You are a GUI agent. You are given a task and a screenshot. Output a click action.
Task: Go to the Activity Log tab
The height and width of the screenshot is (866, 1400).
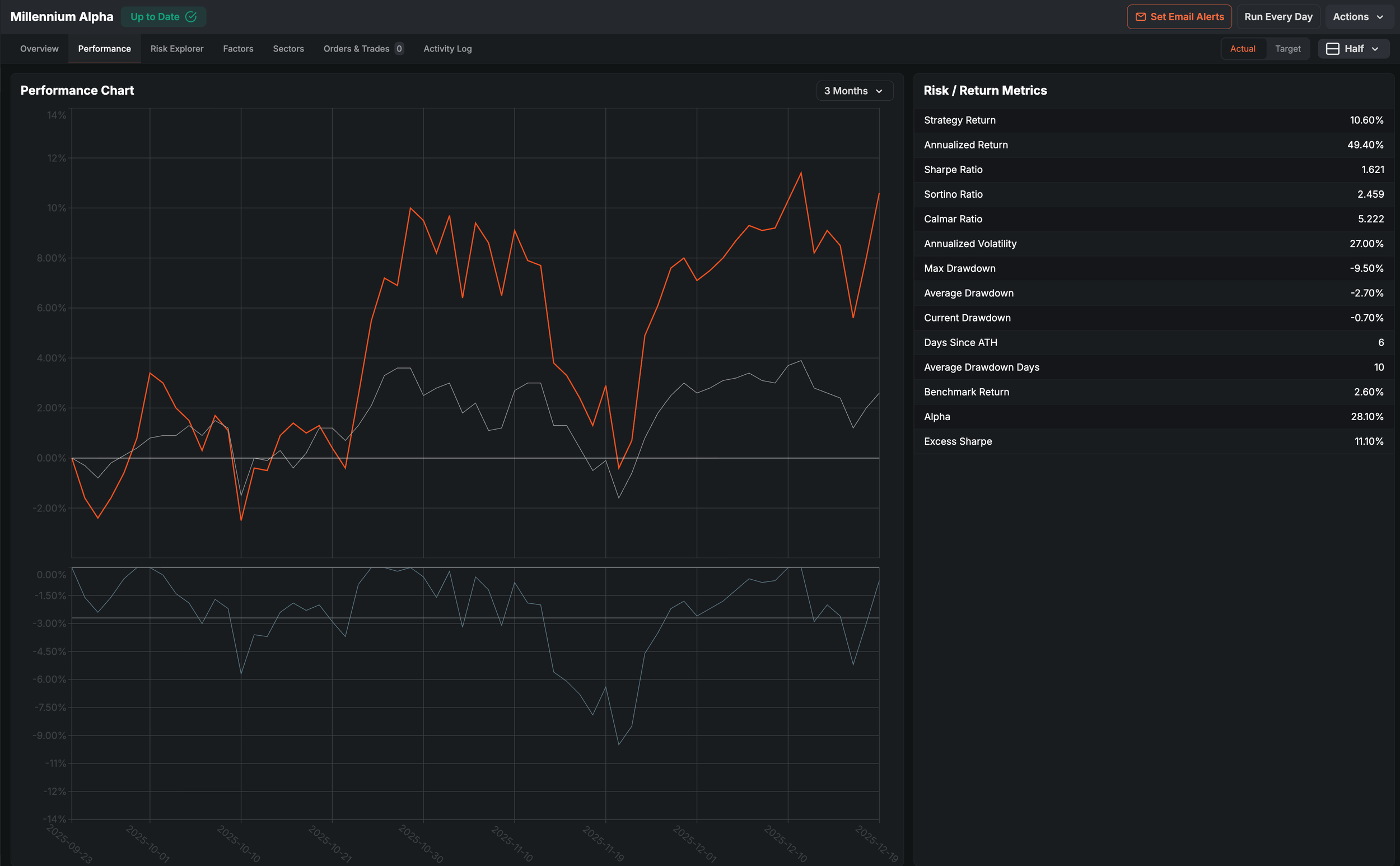point(447,49)
